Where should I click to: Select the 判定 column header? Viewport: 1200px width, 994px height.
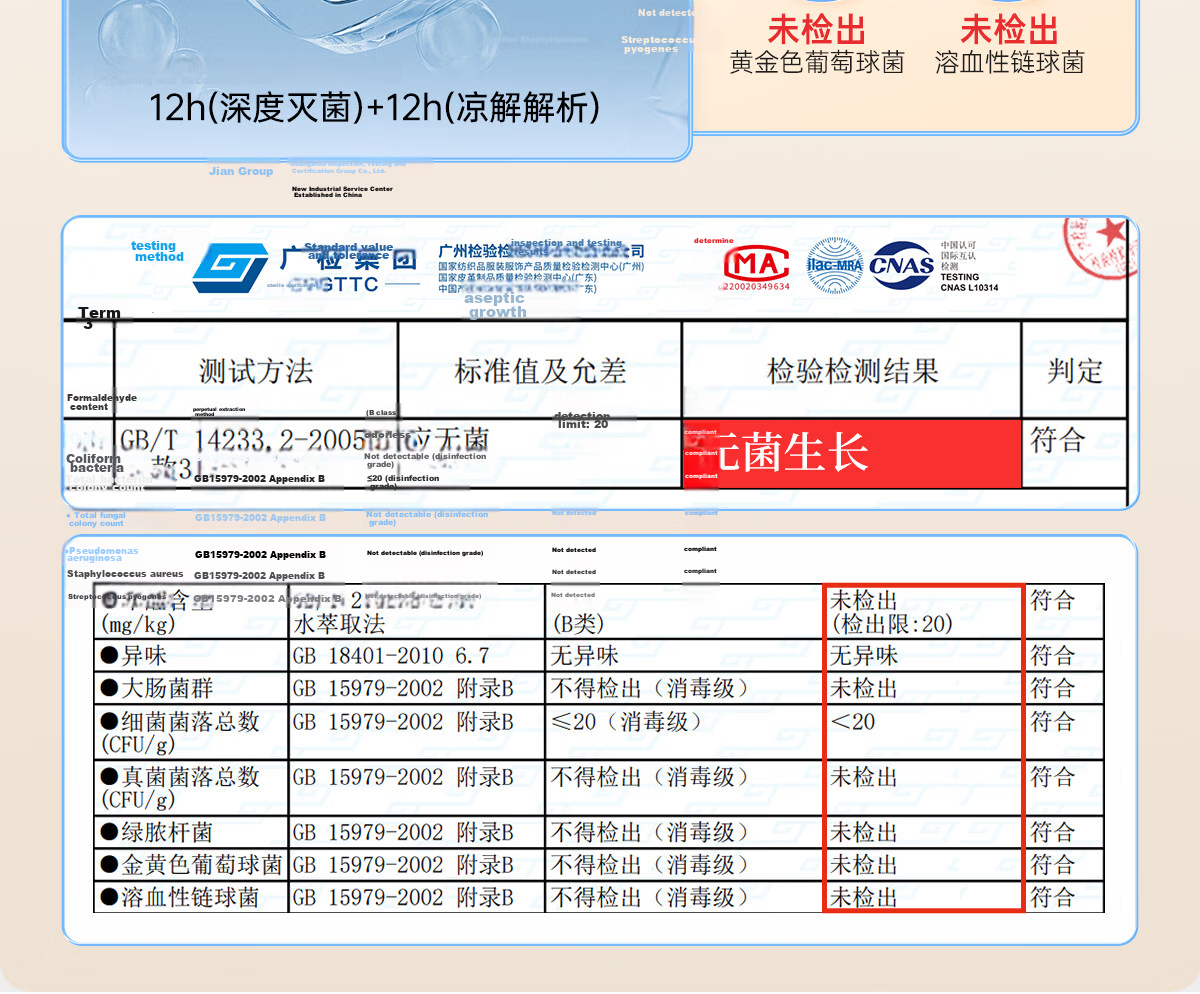coord(1075,371)
